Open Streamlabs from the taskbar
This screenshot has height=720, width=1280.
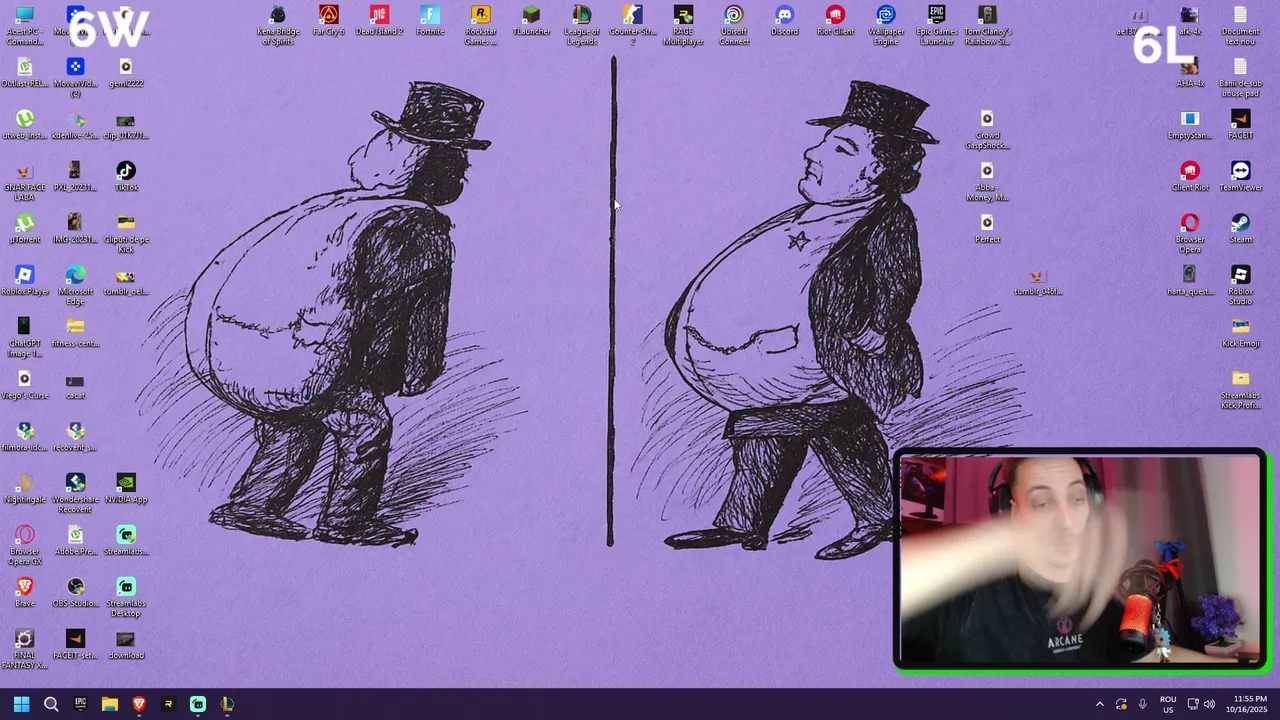click(x=198, y=704)
